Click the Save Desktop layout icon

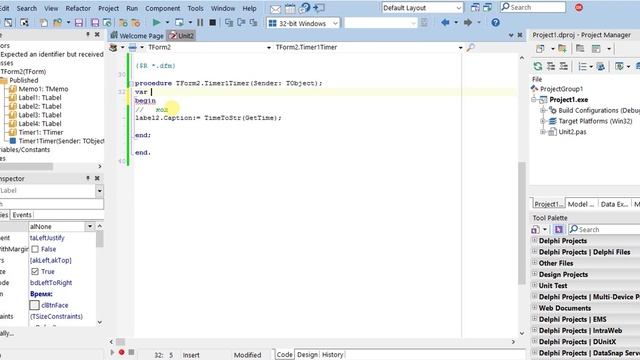[475, 8]
